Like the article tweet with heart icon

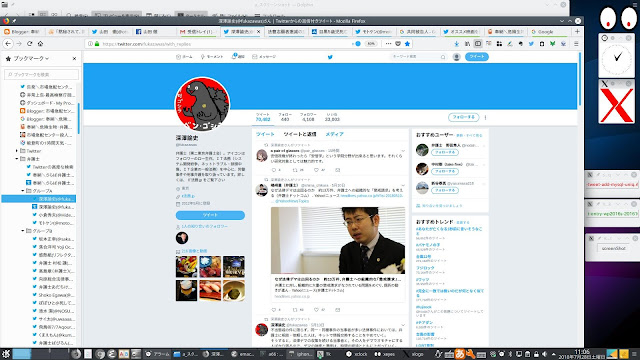316,310
